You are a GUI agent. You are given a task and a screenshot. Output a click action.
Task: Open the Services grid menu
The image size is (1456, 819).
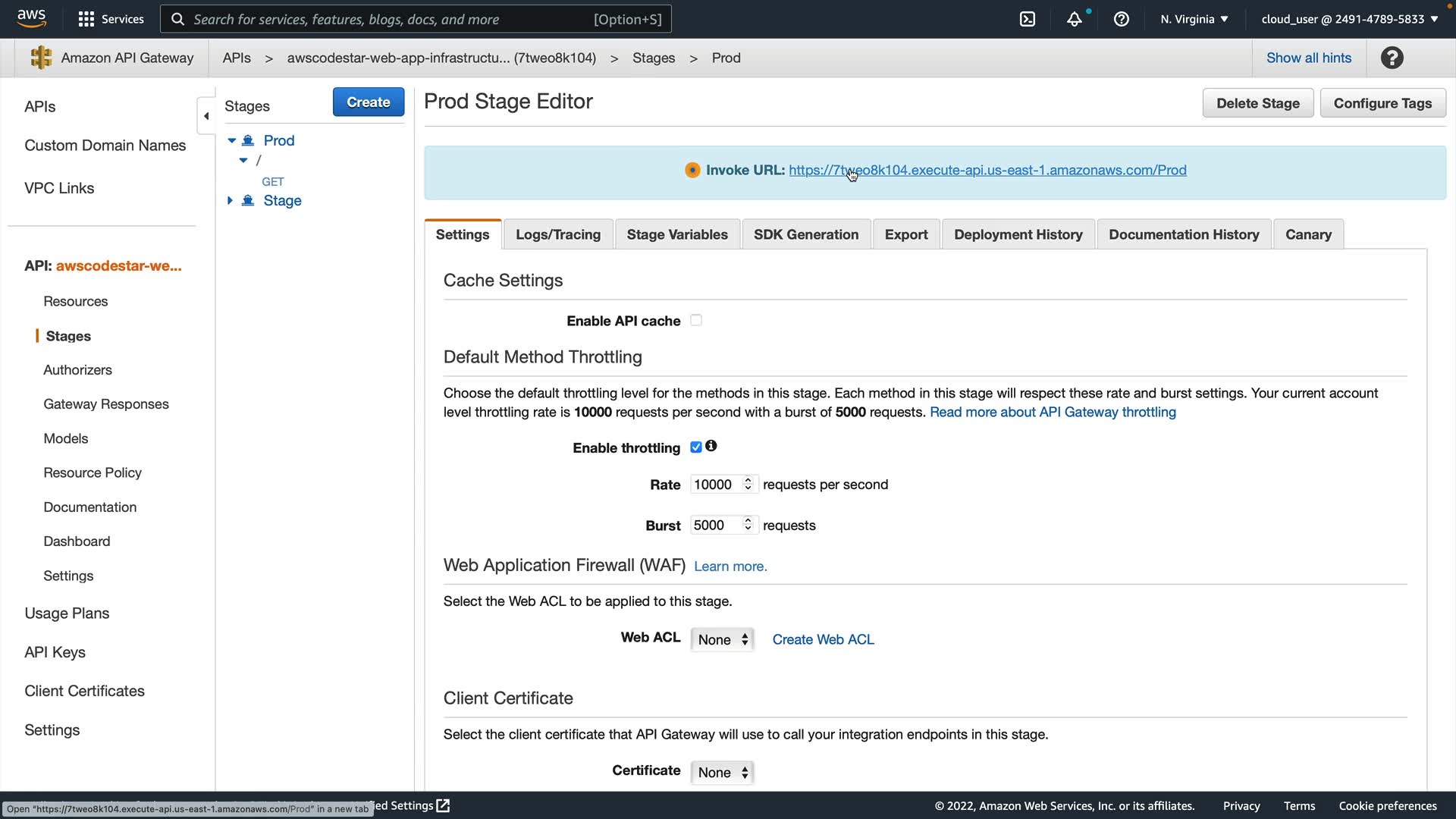coord(86,19)
